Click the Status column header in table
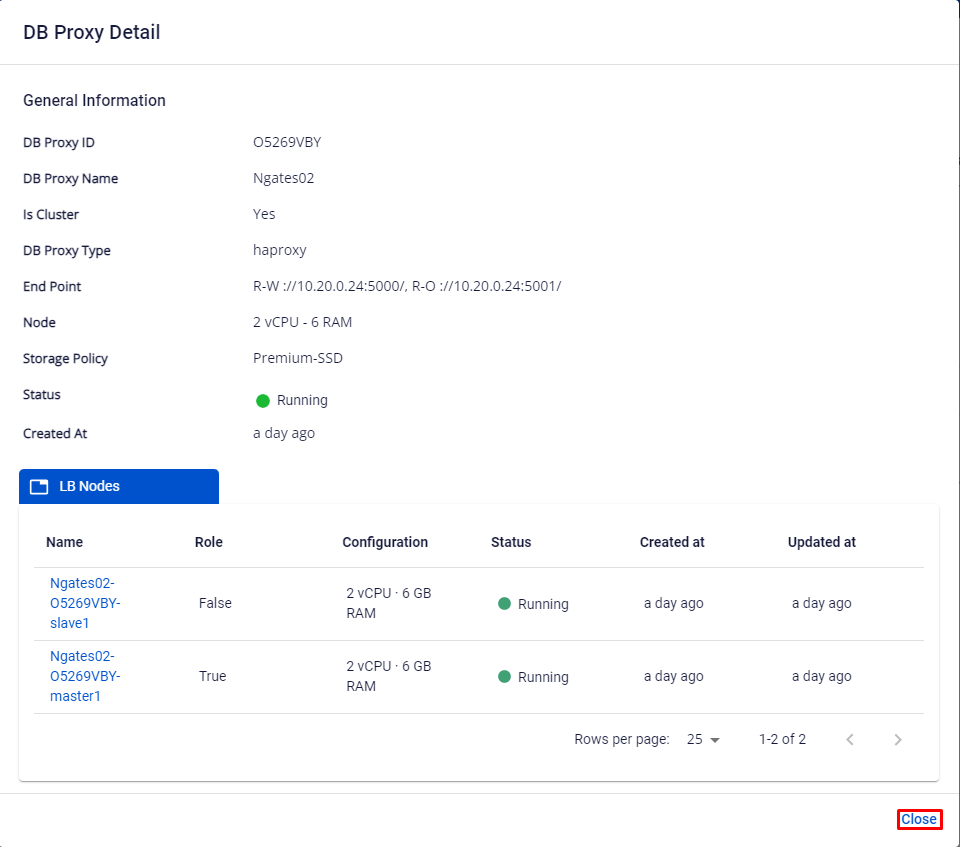Screen dimensions: 960x847 pos(511,542)
